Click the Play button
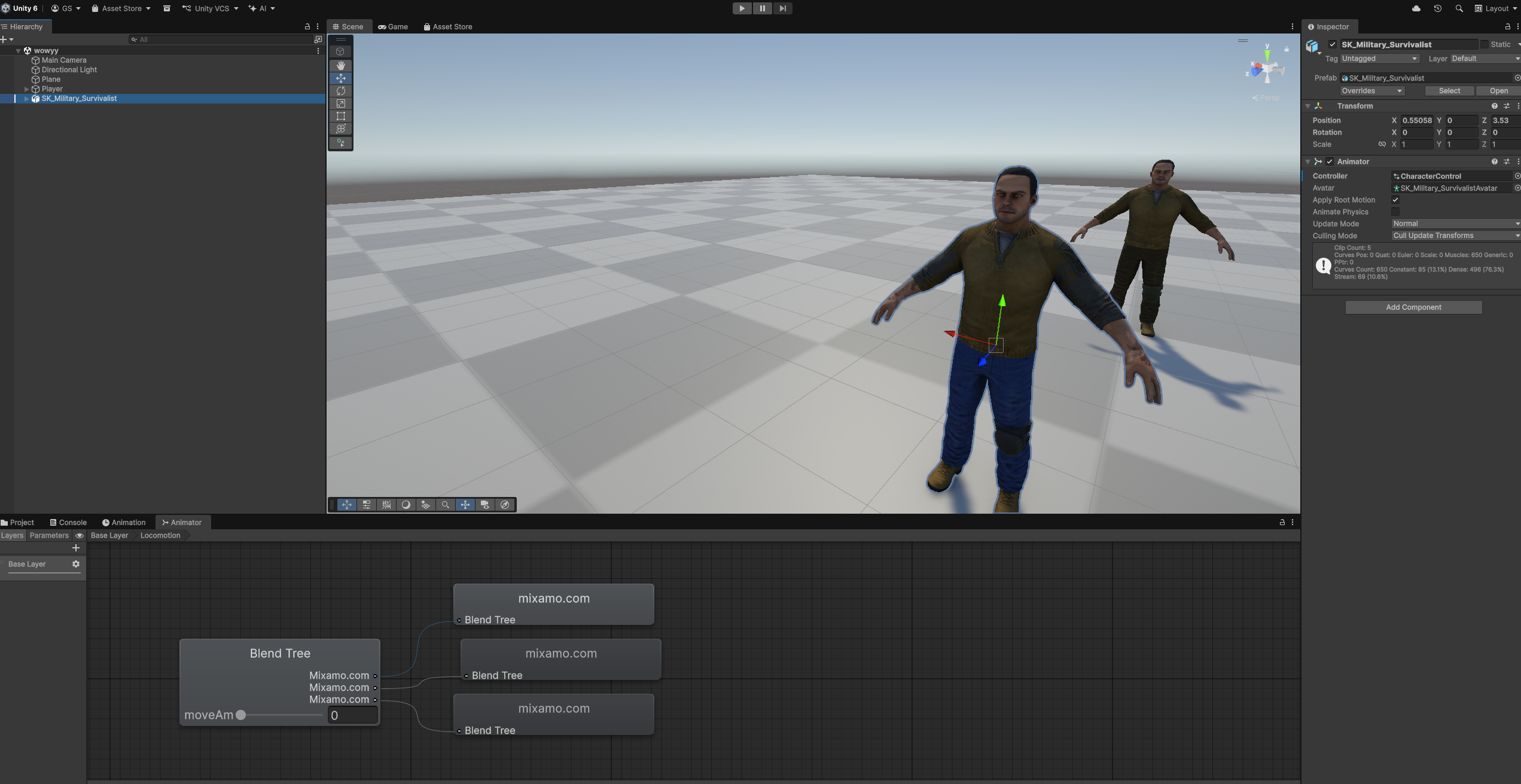The image size is (1521, 784). click(742, 8)
